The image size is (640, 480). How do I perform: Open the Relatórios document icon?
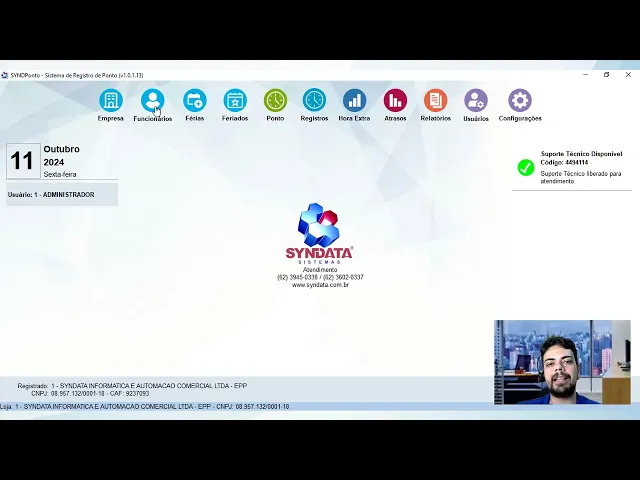point(436,100)
